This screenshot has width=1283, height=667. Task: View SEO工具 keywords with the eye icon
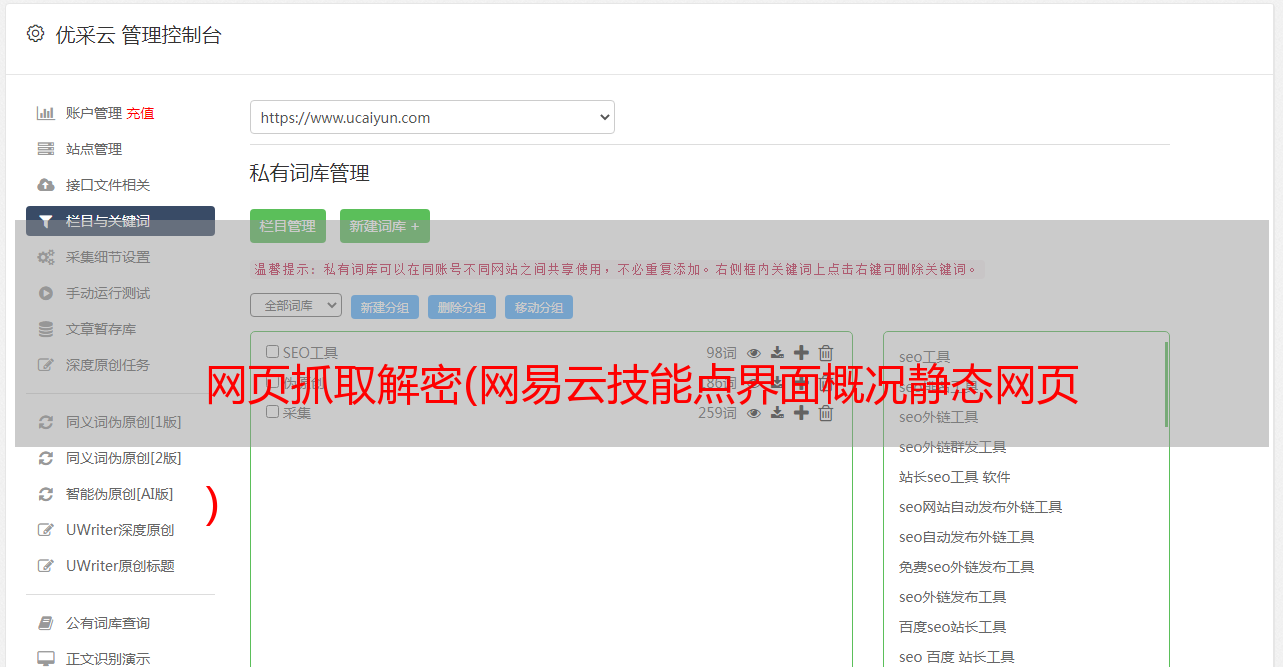click(x=754, y=353)
